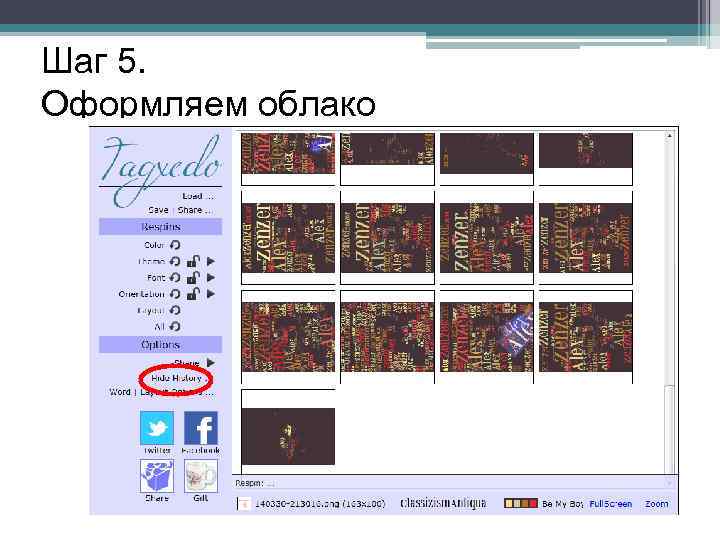Toggle the Theme lock
Viewport: 720px width, 540px height.
click(193, 261)
